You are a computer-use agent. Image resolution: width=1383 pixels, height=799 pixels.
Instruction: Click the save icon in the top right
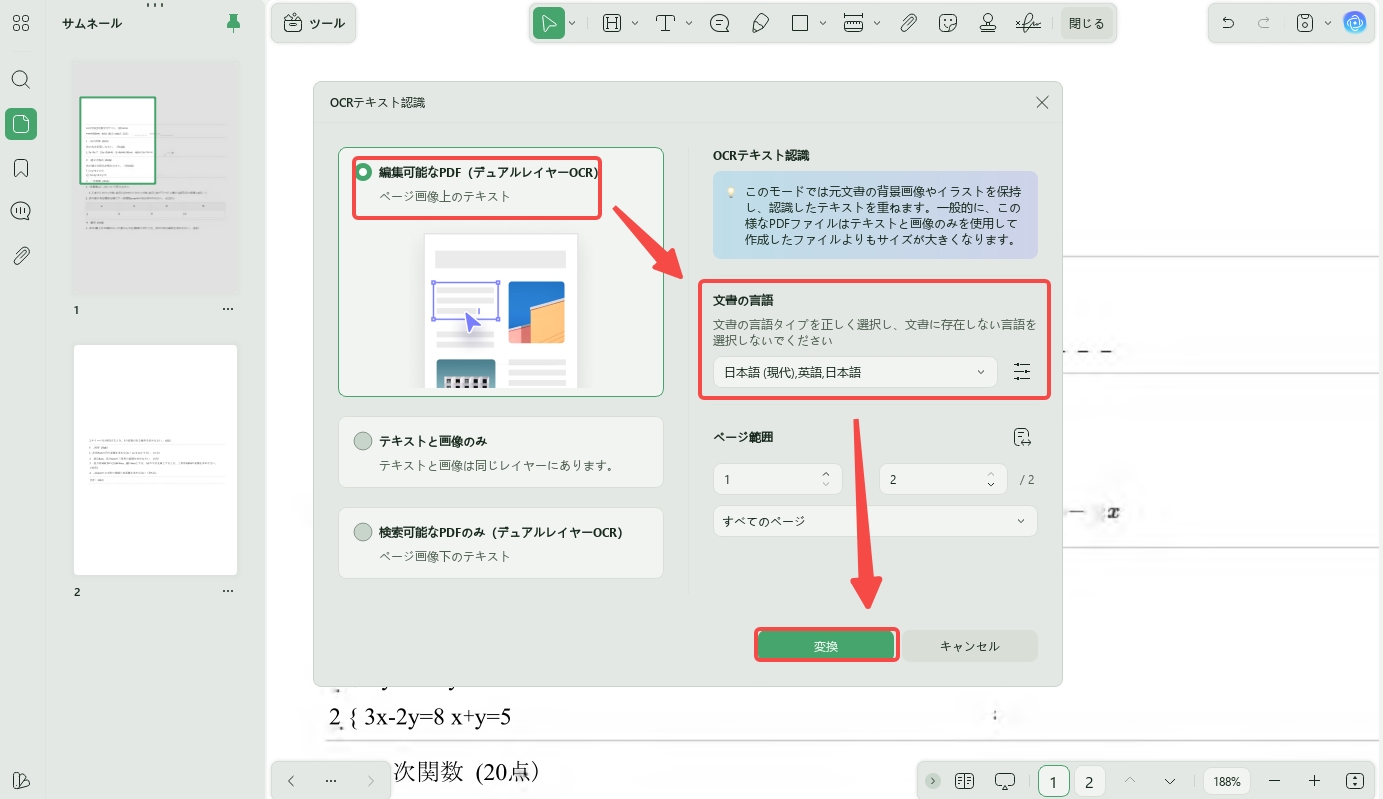coord(1305,23)
